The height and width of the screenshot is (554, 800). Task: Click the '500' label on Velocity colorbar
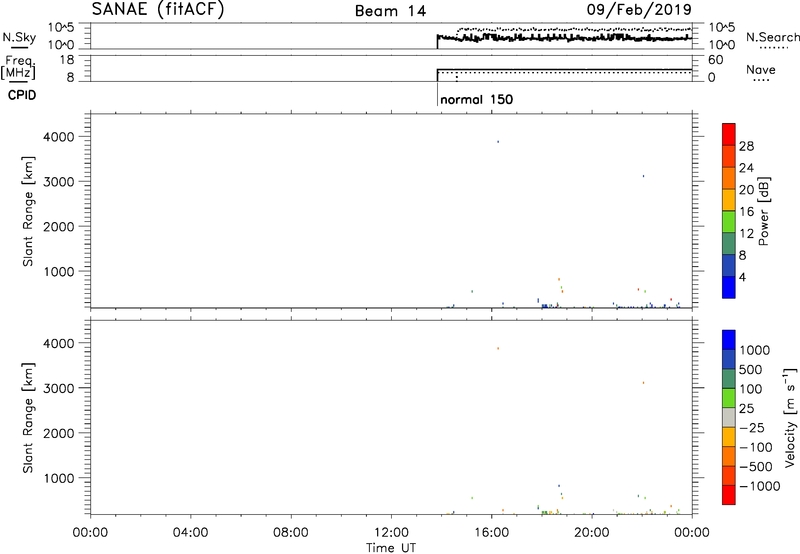point(753,370)
